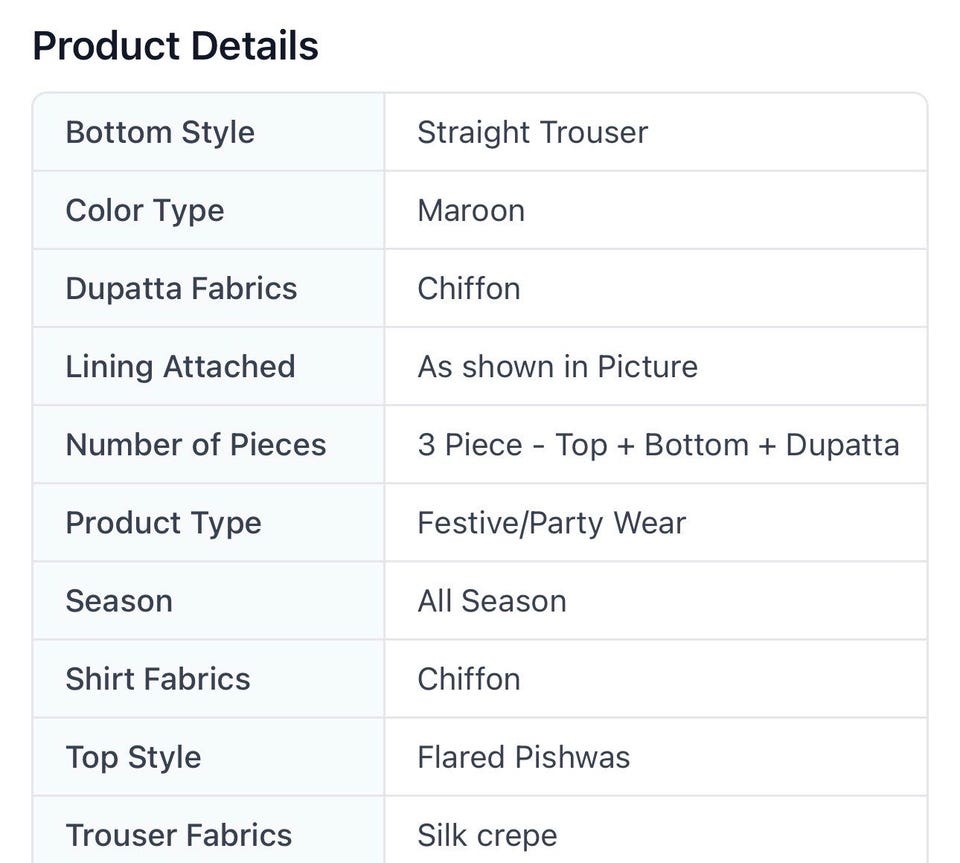The height and width of the screenshot is (863, 960).
Task: Click the Straight Trouser value
Action: pos(533,132)
